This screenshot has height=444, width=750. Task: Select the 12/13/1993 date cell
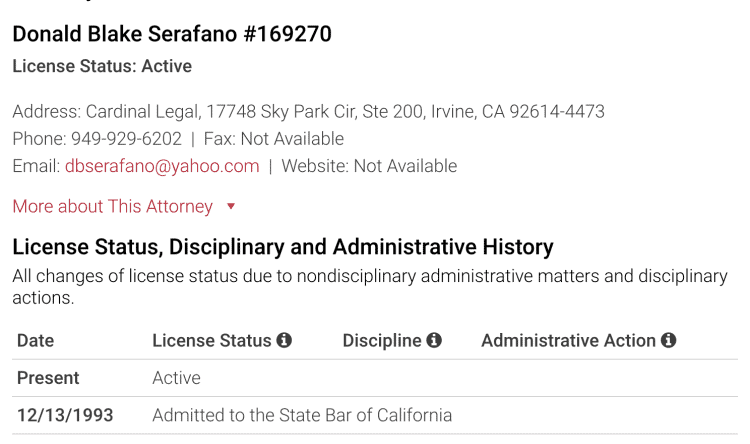[x=65, y=415]
